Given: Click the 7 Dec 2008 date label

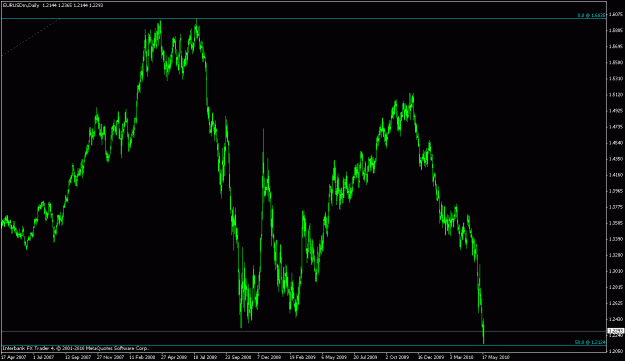Looking at the screenshot, I should point(269,357).
